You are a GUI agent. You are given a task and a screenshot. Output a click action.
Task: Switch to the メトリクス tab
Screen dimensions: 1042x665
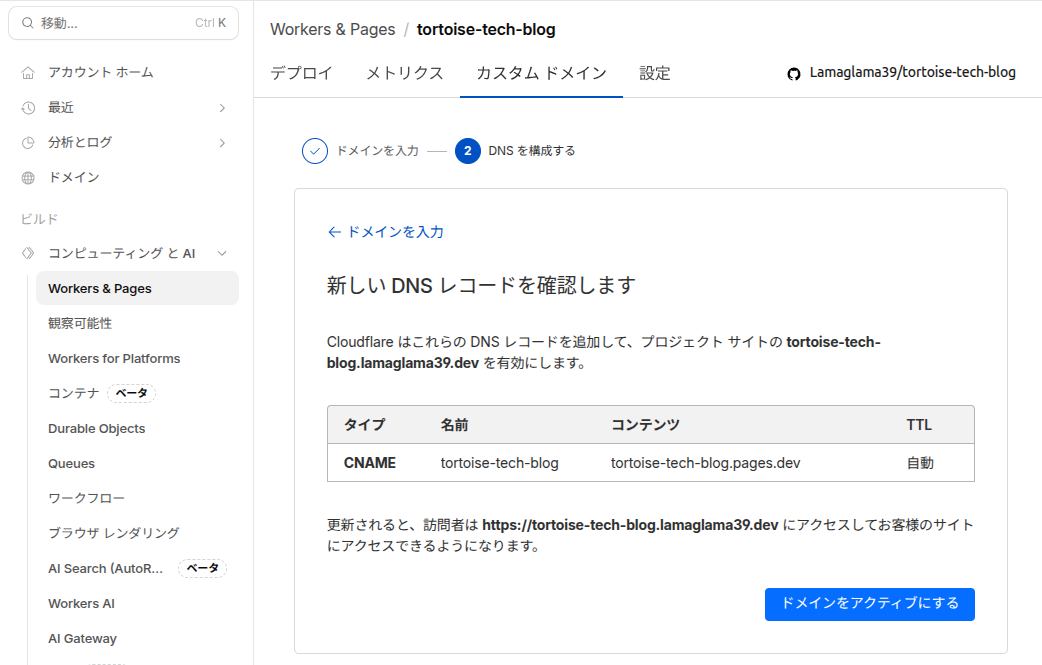click(x=404, y=73)
